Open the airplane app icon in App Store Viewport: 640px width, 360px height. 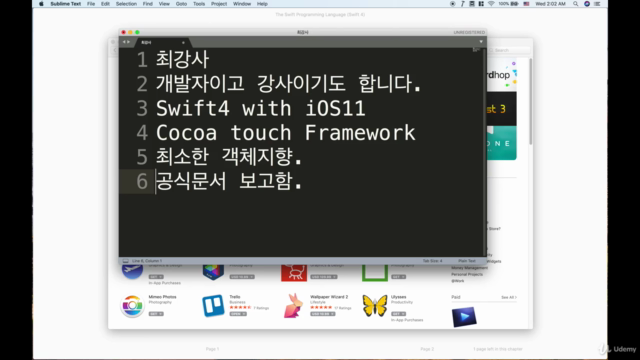[x=132, y=271]
